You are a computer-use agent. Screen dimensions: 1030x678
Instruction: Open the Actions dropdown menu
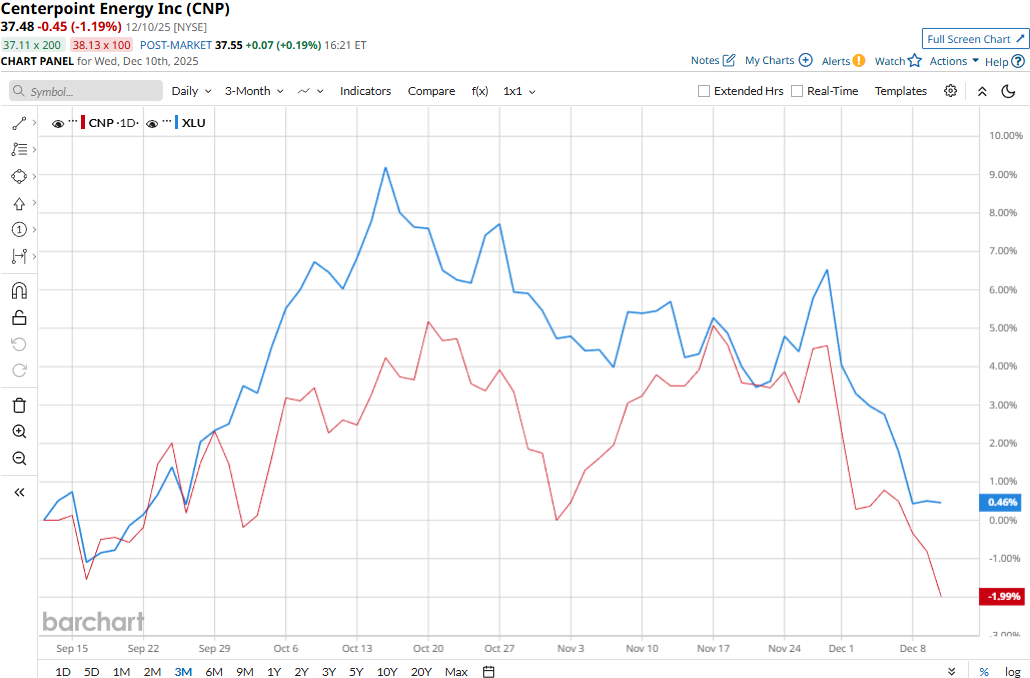(954, 61)
